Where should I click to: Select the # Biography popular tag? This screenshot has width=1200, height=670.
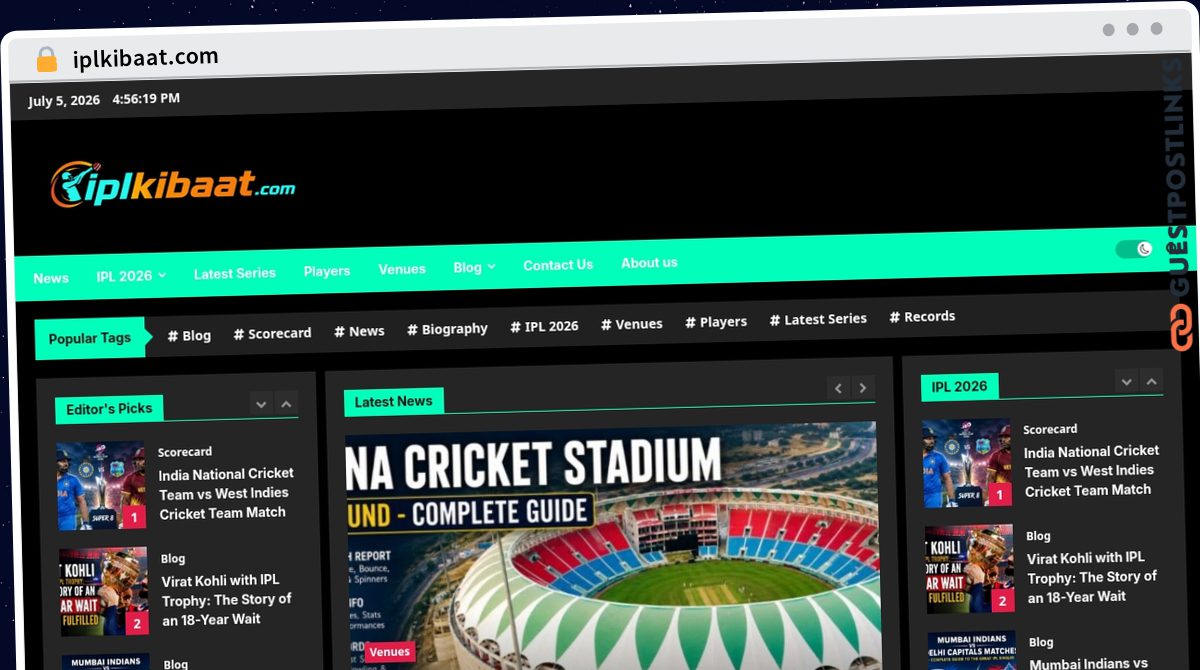pyautogui.click(x=447, y=329)
